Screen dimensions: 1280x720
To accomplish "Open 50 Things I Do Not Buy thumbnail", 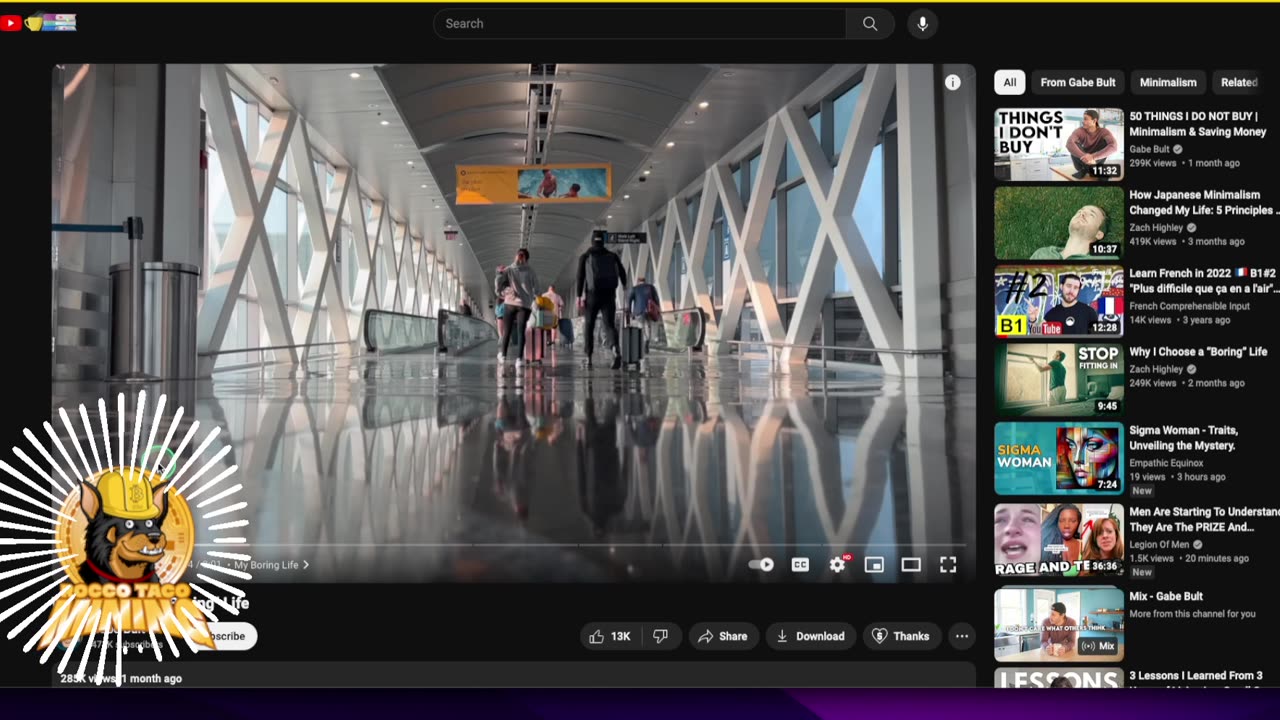I will click(x=1059, y=144).
